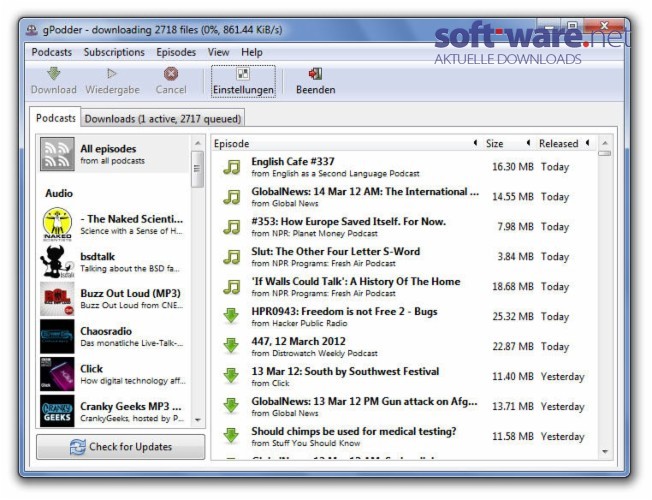
Task: Click the gPodder title bar app icon
Action: [32, 30]
